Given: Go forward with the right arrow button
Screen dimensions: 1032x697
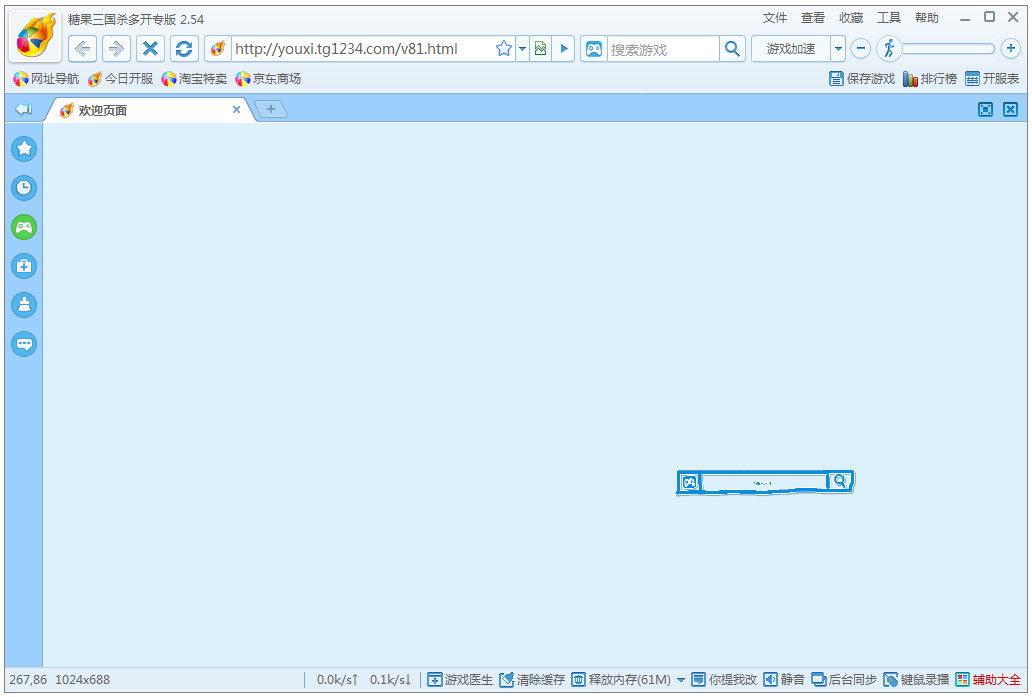Looking at the screenshot, I should pyautogui.click(x=116, y=49).
